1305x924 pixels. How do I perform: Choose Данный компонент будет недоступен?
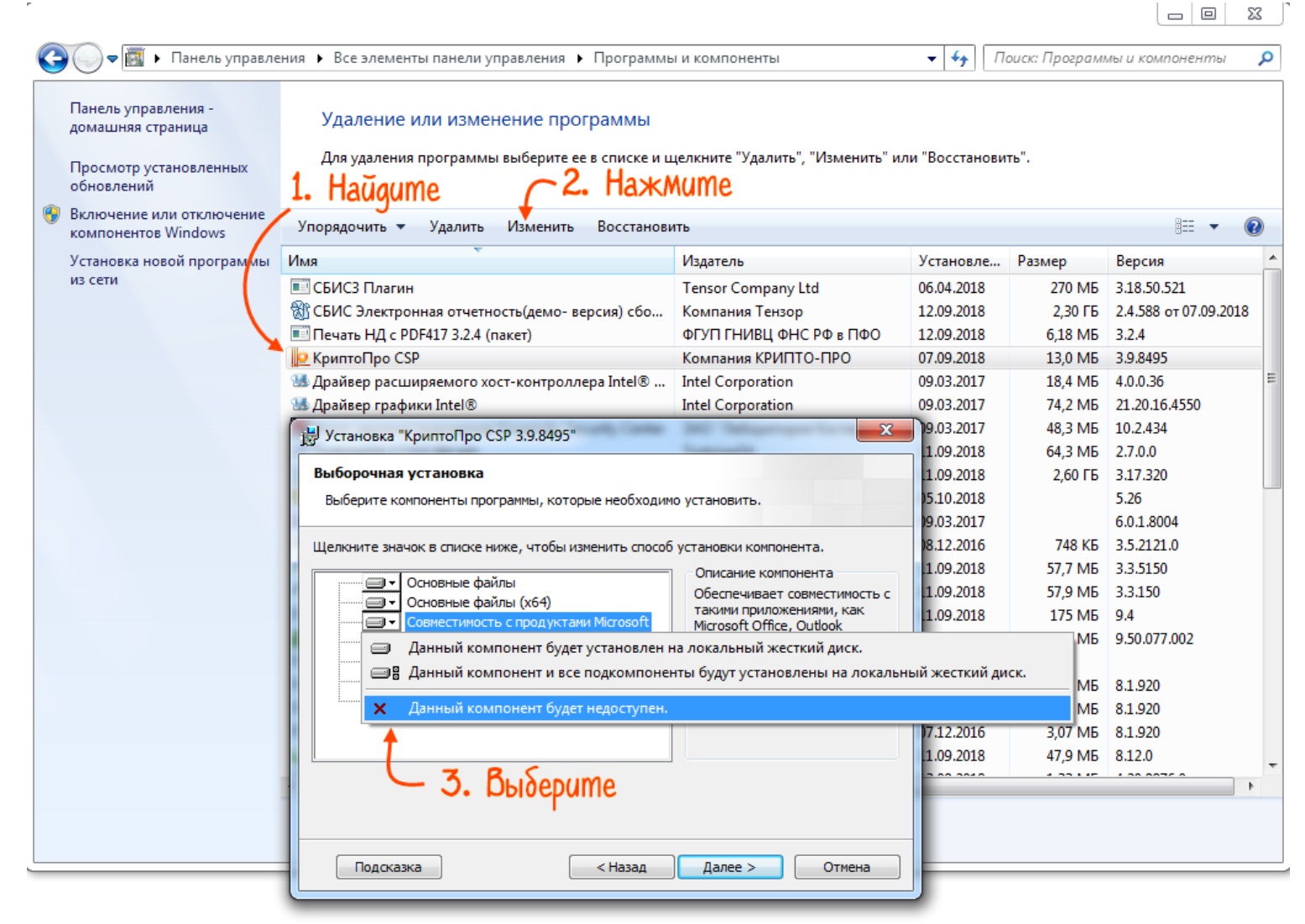(718, 708)
